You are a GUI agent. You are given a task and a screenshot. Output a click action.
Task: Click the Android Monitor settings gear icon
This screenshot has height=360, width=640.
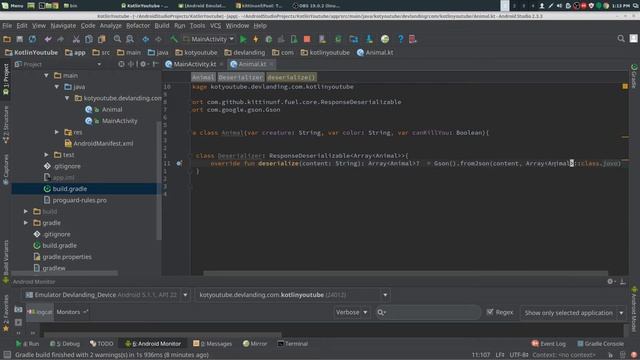(x=610, y=282)
